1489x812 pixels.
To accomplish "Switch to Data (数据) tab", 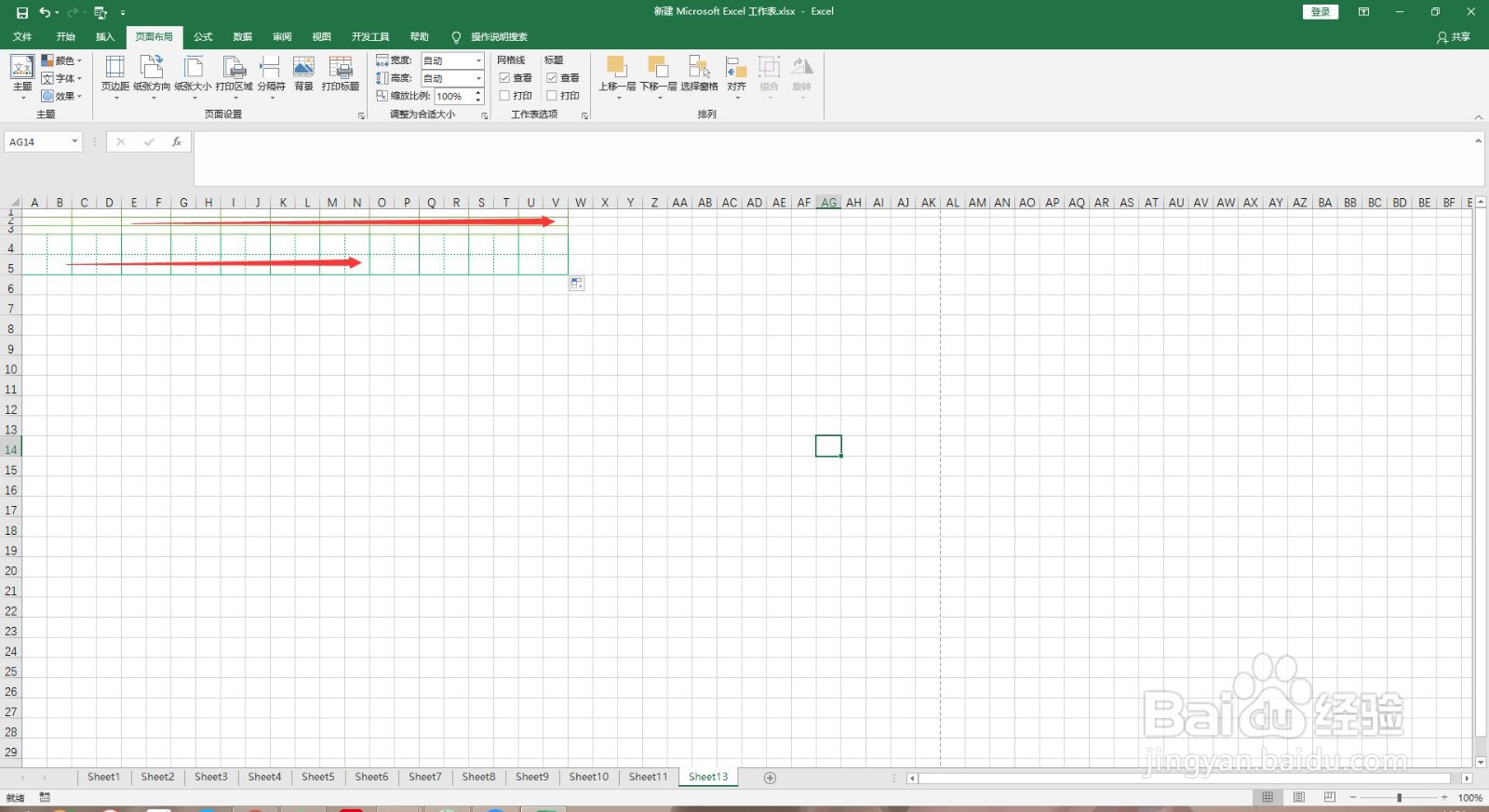I will [243, 37].
